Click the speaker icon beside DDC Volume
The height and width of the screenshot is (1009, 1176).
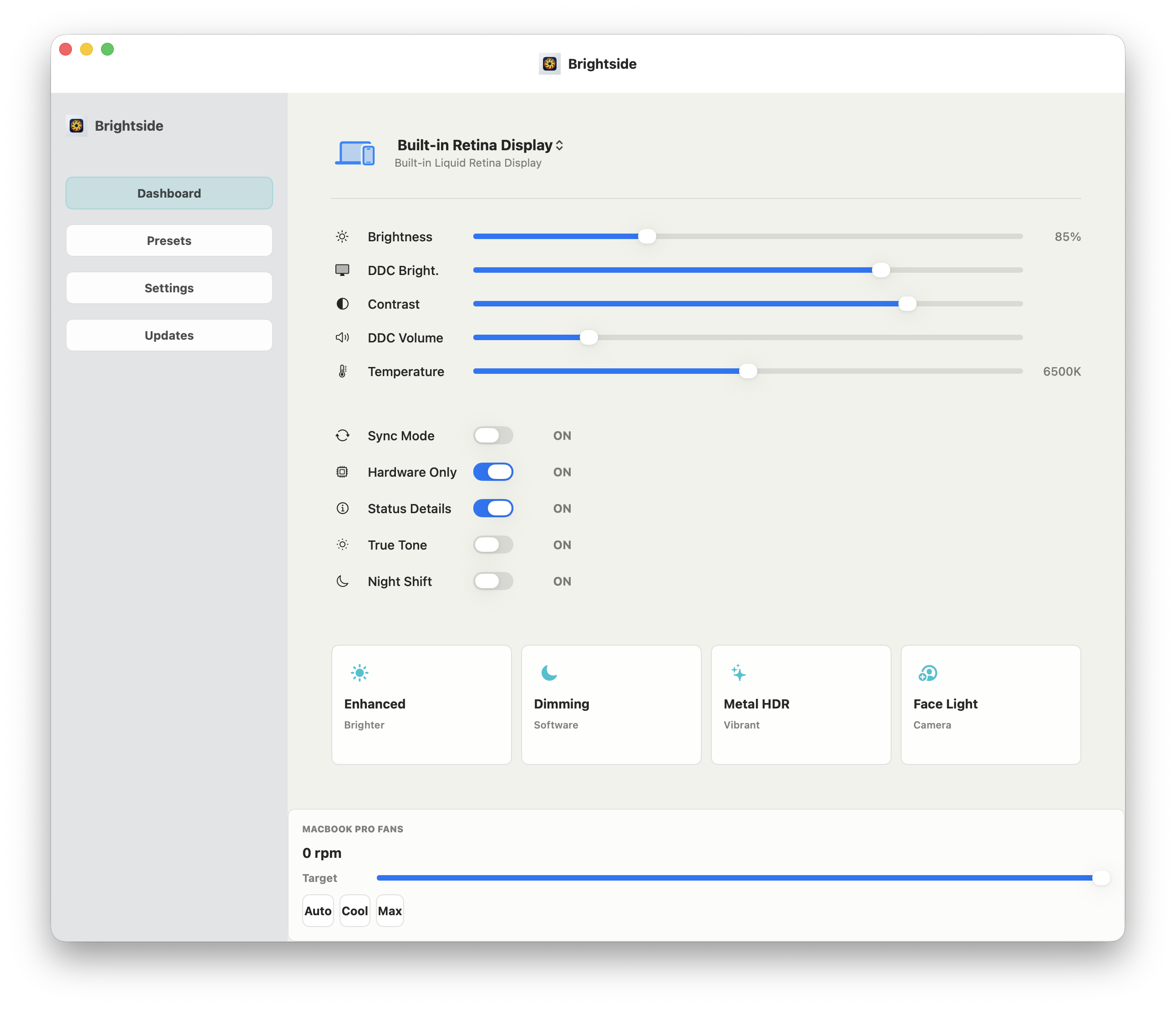coord(342,337)
